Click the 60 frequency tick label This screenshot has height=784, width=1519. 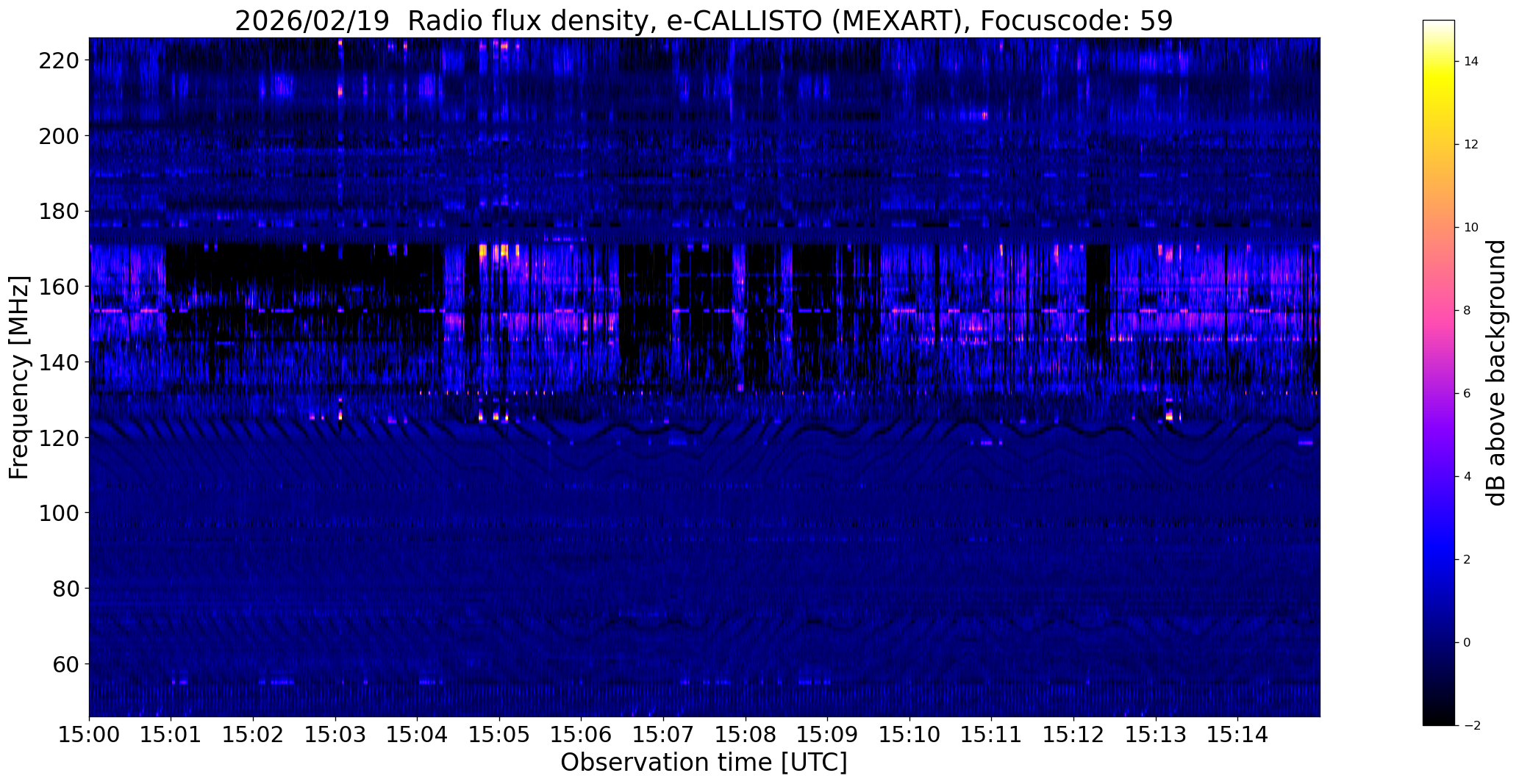[68, 664]
